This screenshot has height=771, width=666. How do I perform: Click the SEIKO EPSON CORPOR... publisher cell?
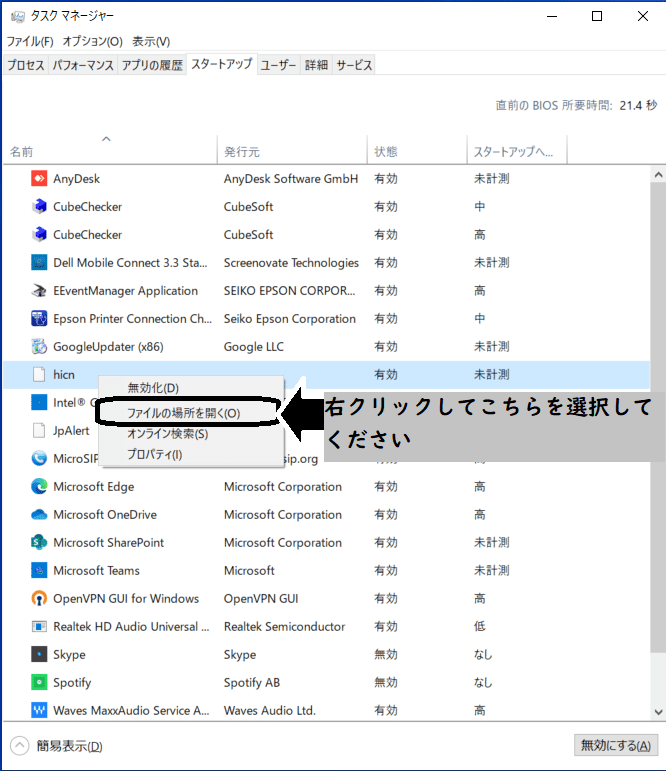(289, 291)
